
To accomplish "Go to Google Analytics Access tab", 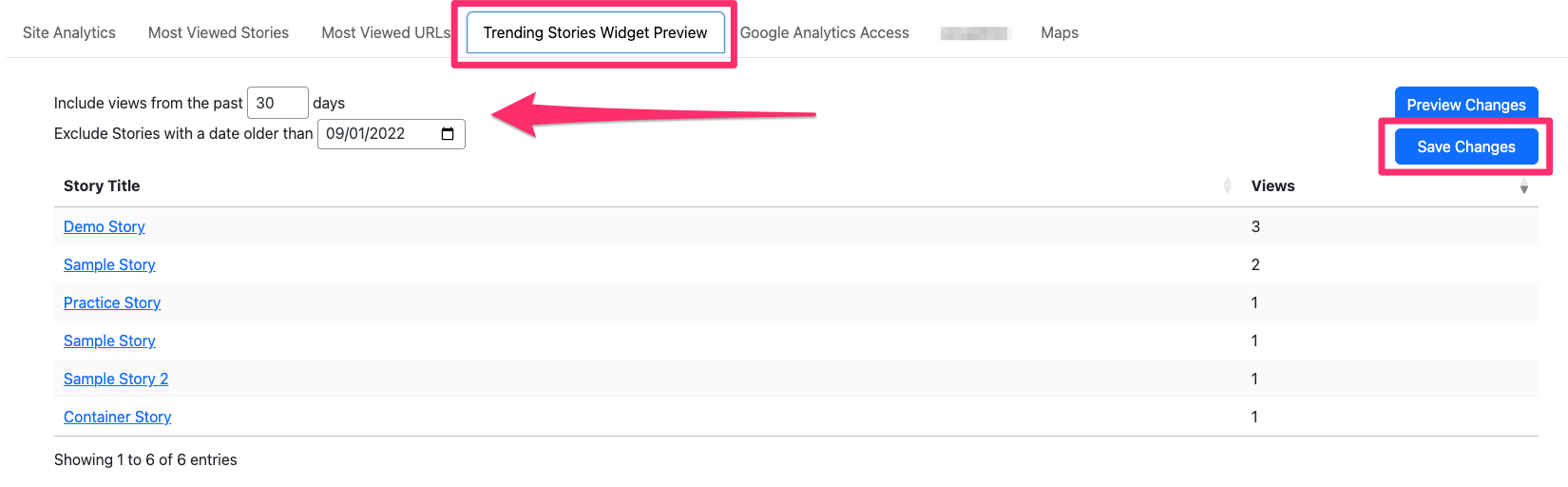I will coord(825,32).
